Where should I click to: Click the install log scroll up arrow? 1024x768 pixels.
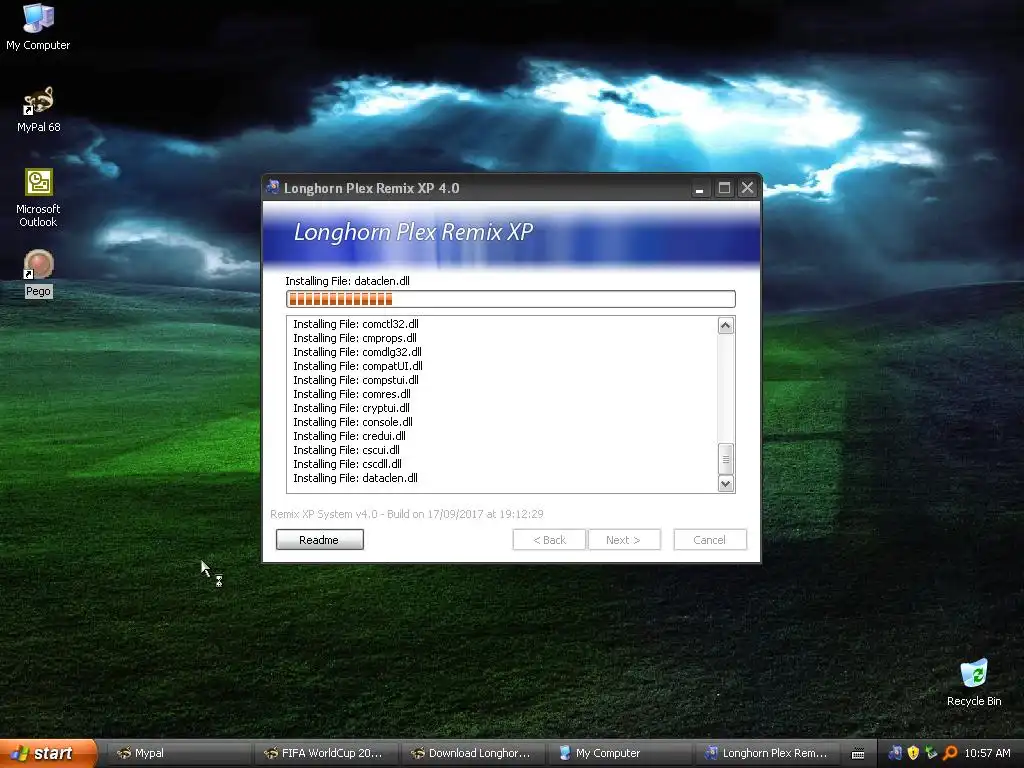(x=726, y=325)
